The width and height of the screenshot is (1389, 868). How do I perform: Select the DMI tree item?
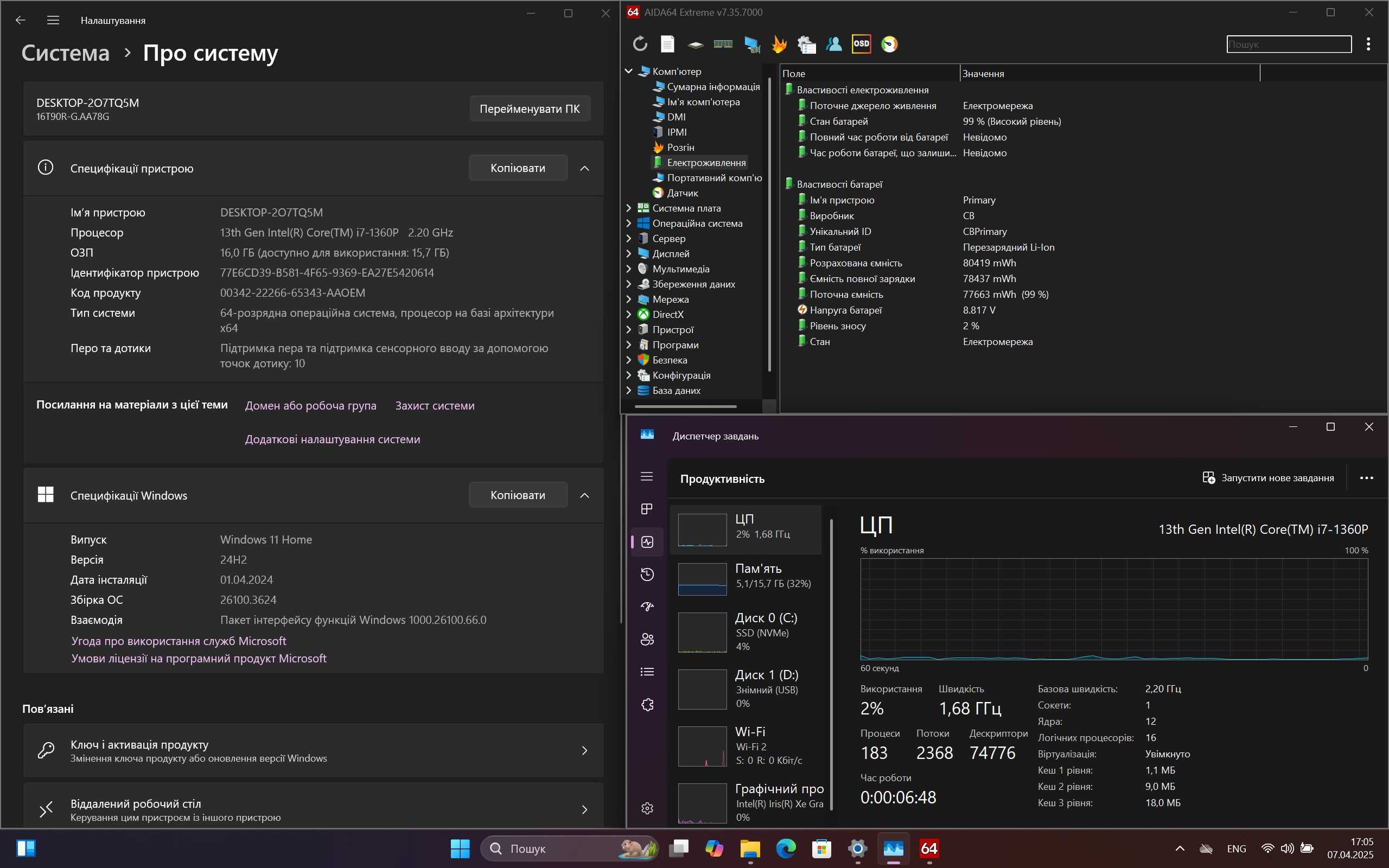click(670, 117)
